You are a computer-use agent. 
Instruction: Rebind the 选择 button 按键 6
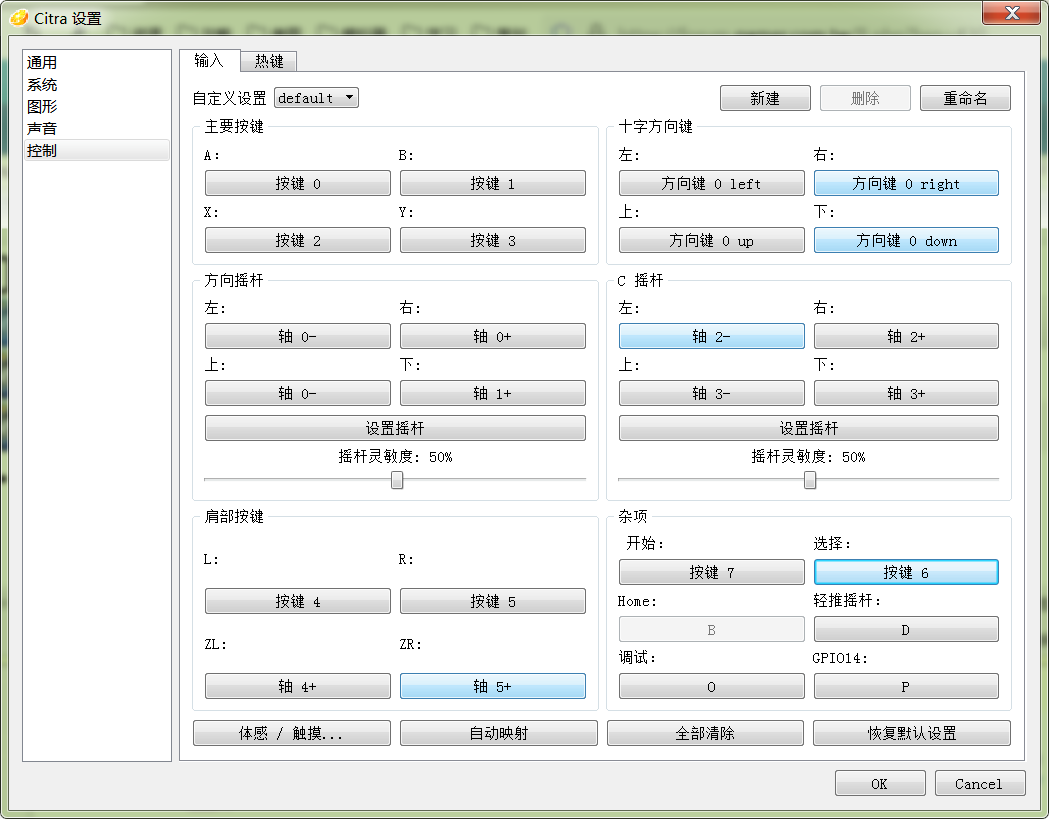click(906, 572)
